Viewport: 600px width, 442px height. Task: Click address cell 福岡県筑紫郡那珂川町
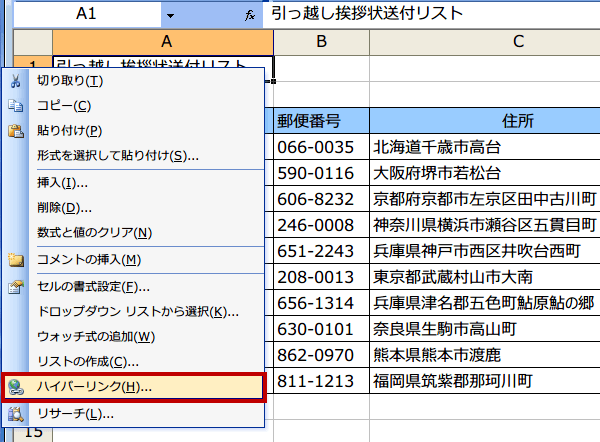(x=485, y=381)
